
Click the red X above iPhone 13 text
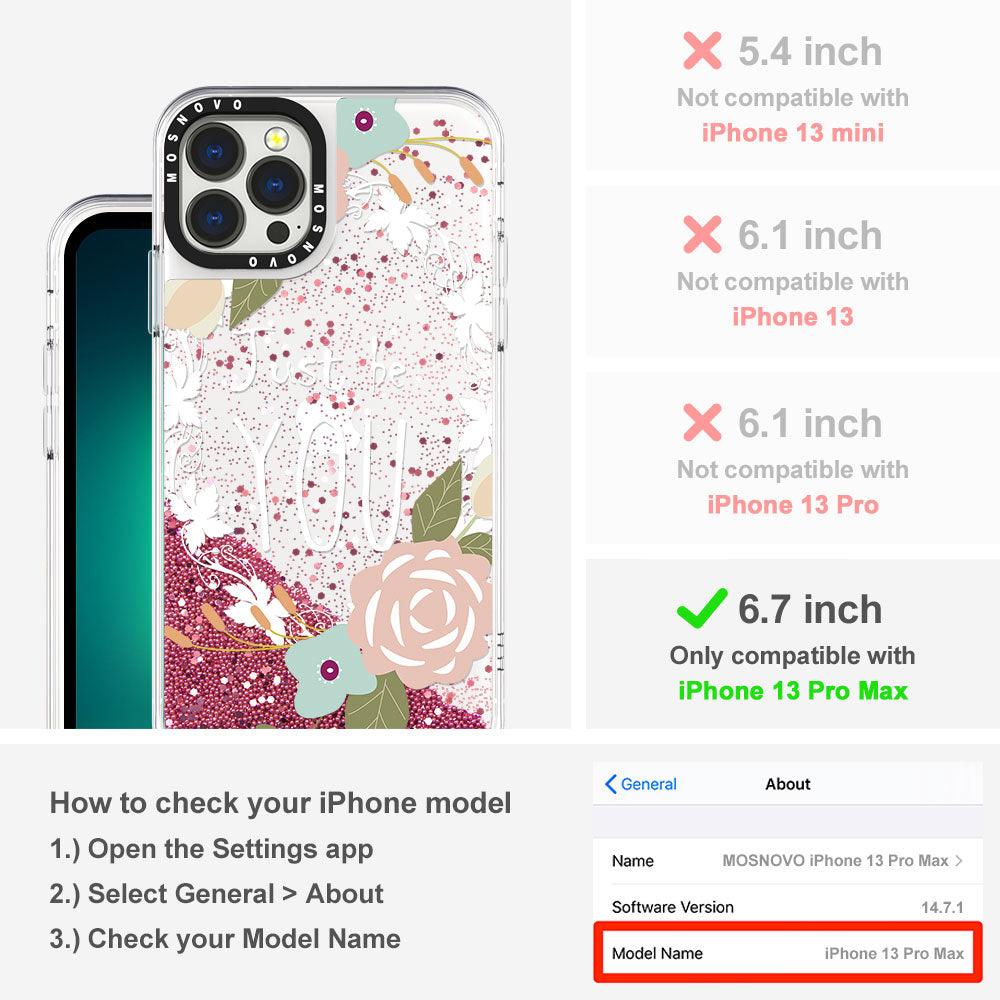click(702, 235)
